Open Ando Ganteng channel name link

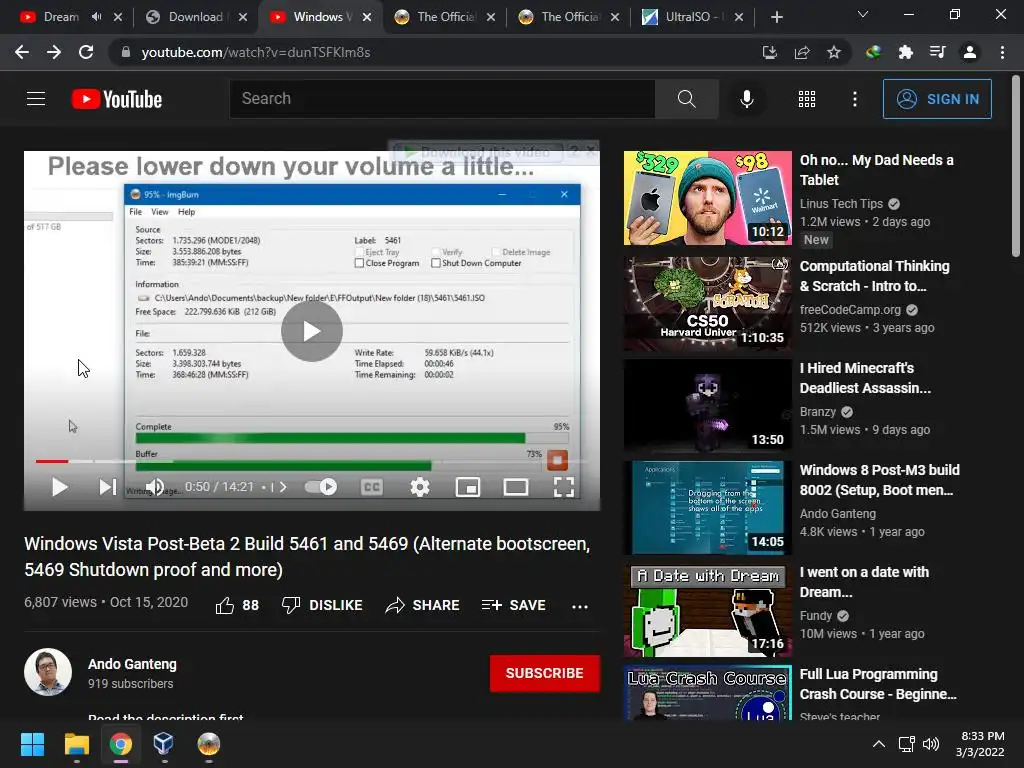tap(132, 664)
